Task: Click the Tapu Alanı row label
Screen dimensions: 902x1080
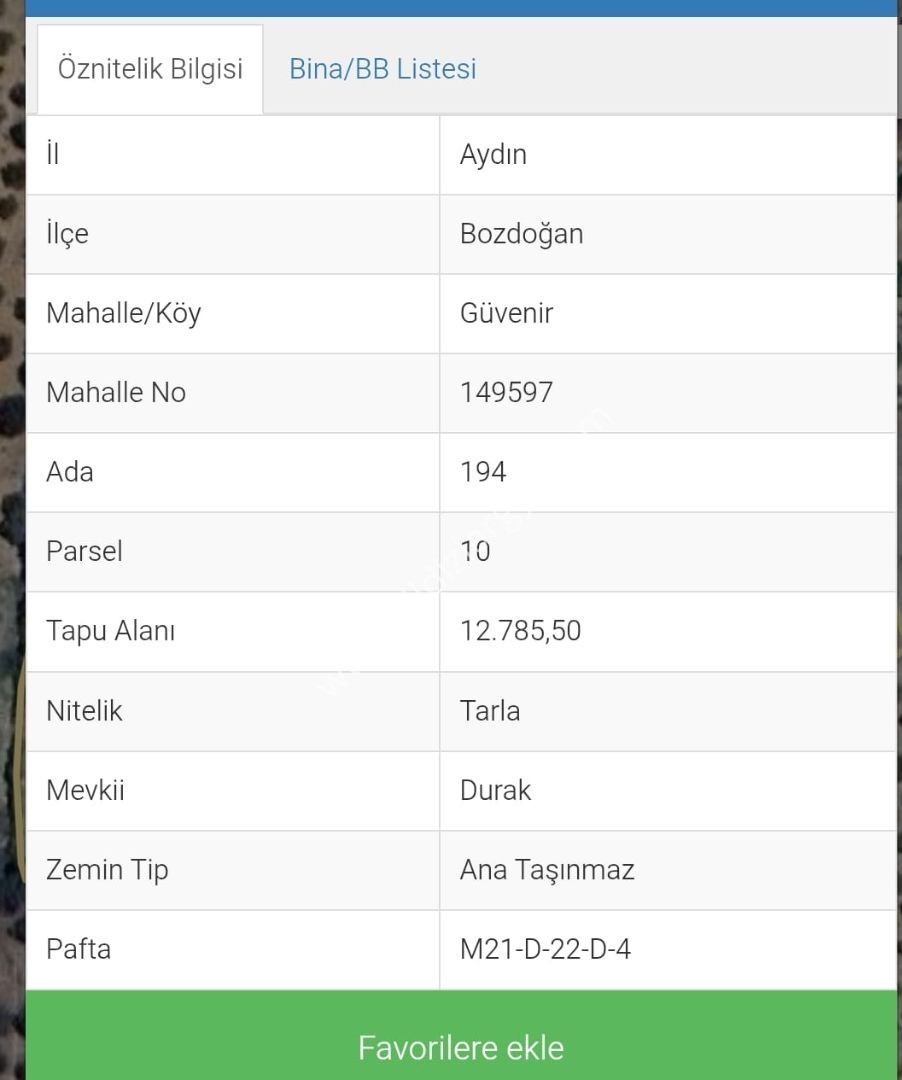Action: pyautogui.click(x=110, y=631)
